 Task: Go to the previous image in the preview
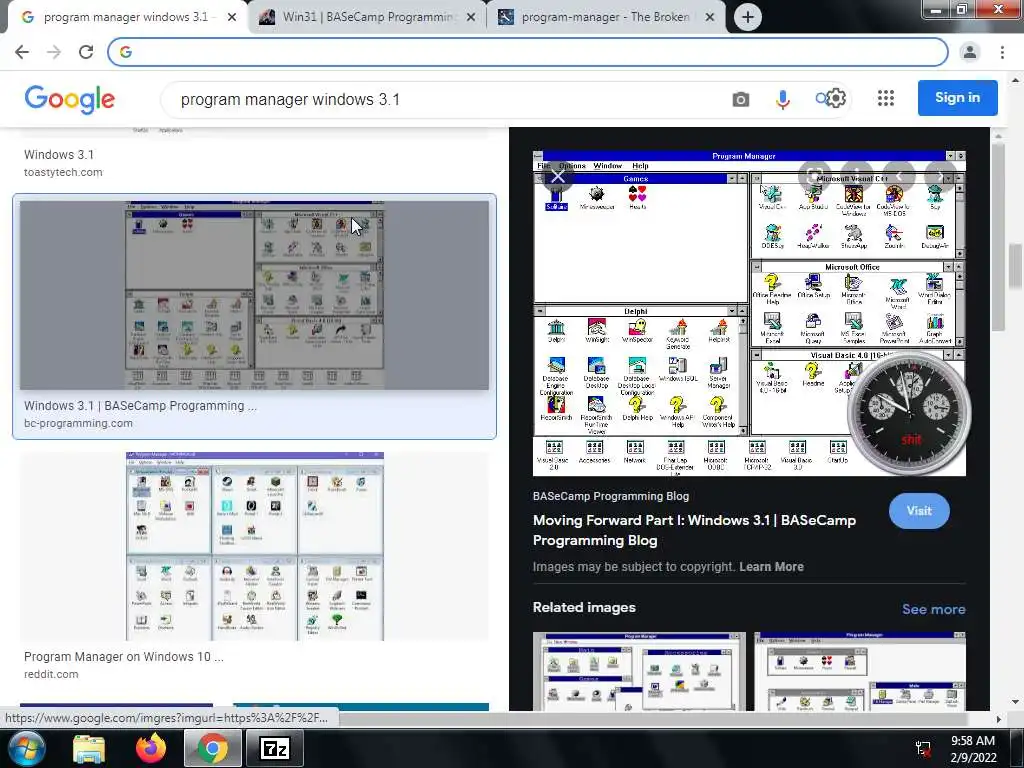tap(899, 176)
